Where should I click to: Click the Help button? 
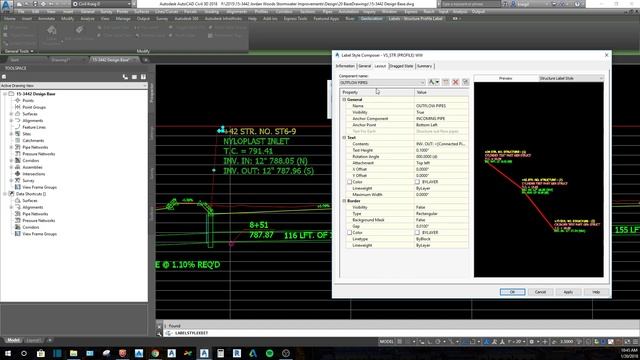[x=596, y=292]
